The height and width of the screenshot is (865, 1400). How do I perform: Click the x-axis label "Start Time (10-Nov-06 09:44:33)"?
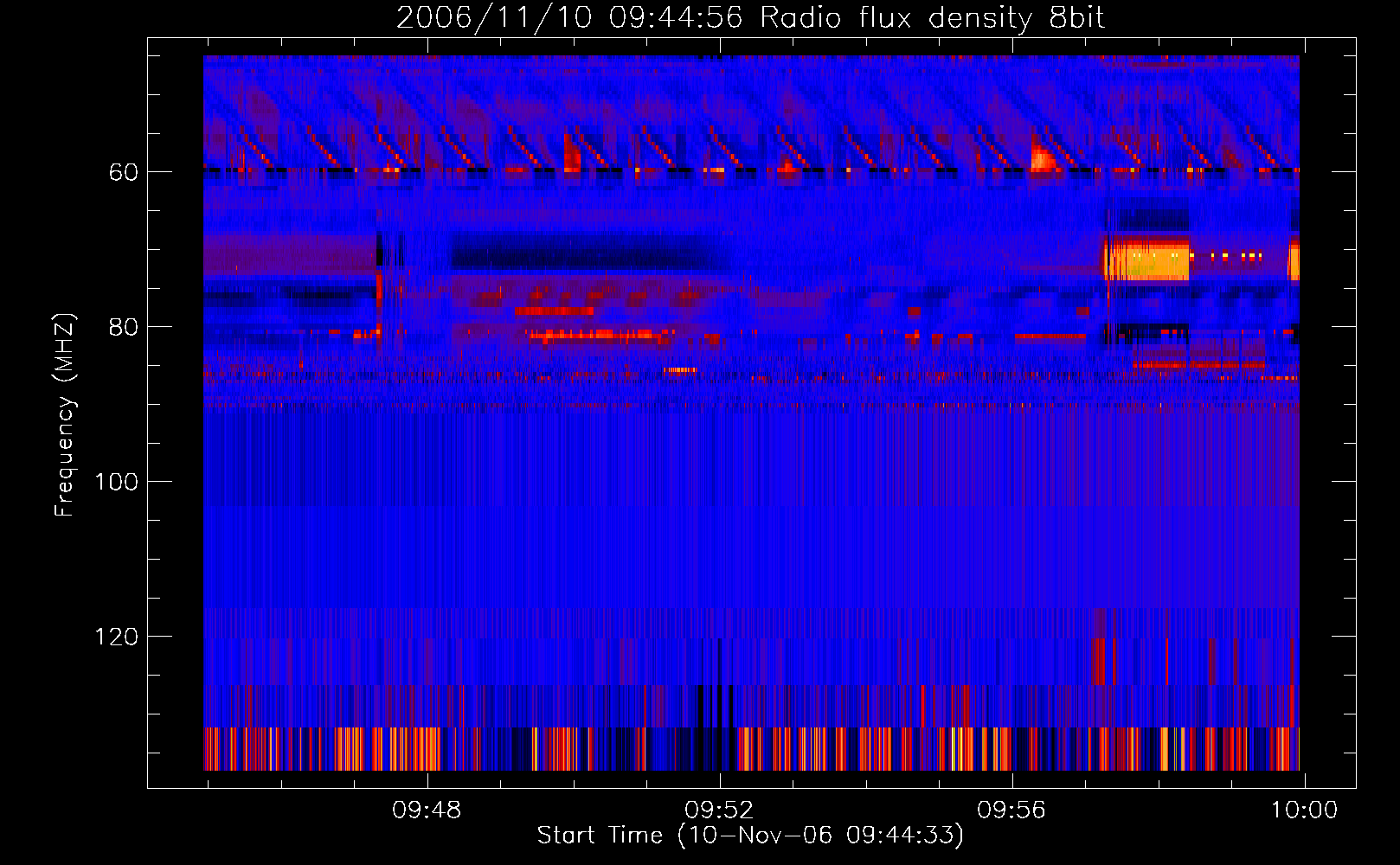(750, 836)
